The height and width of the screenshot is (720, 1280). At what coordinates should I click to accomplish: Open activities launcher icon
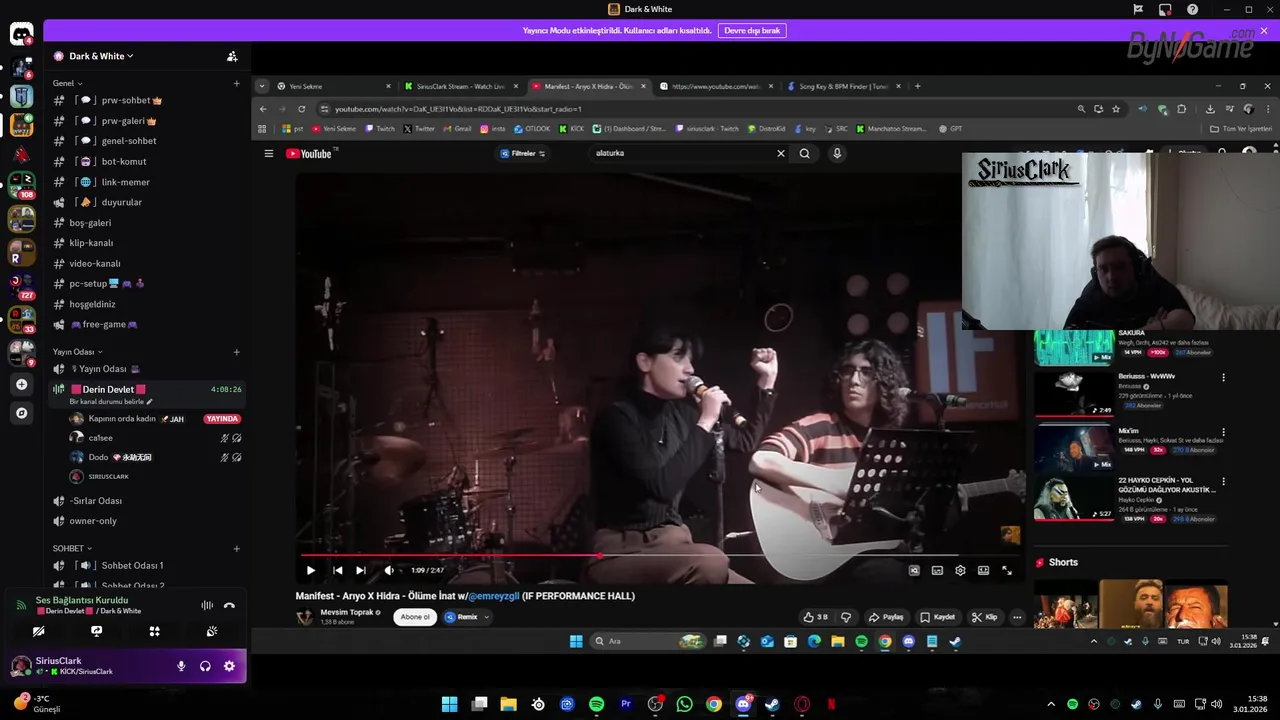click(x=154, y=631)
